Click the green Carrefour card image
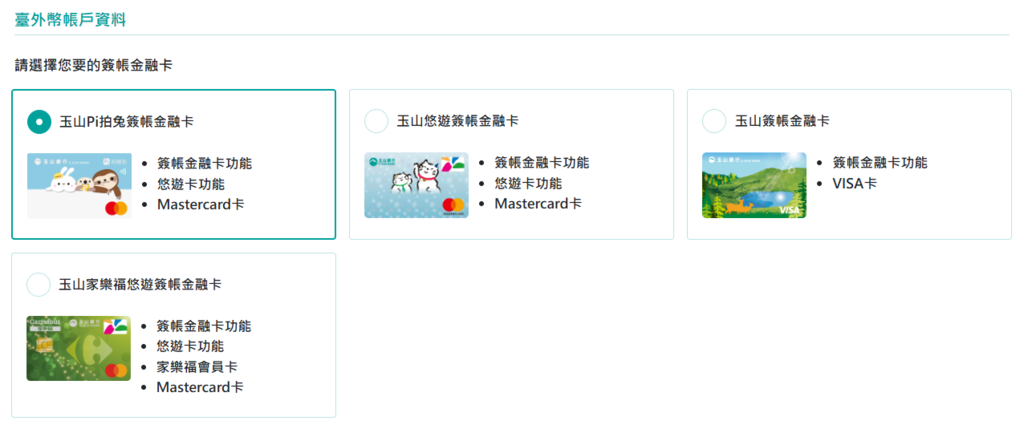Screen dimensions: 1024x437 [x=78, y=348]
